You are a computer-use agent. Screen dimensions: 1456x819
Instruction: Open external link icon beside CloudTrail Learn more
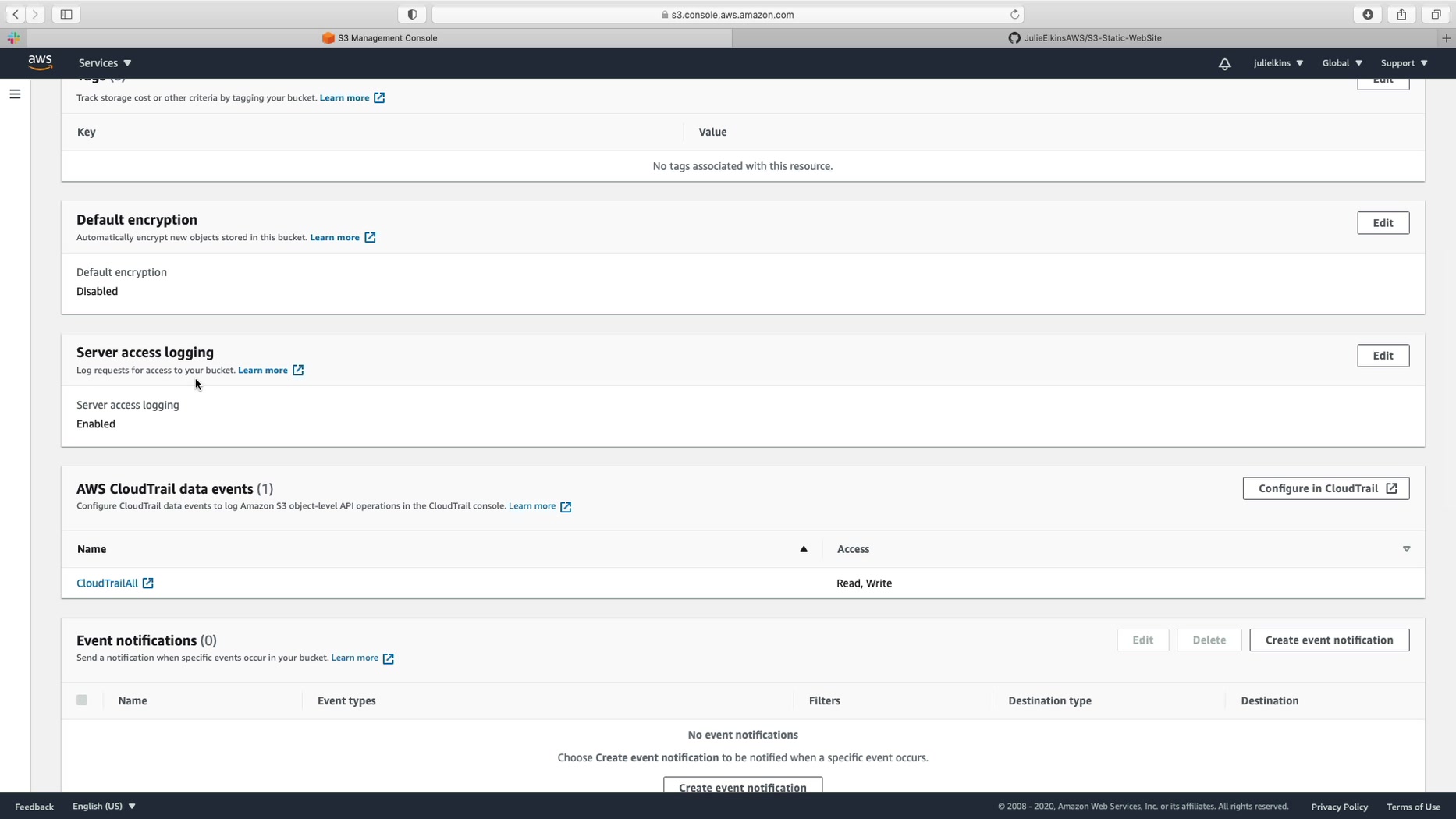(566, 506)
